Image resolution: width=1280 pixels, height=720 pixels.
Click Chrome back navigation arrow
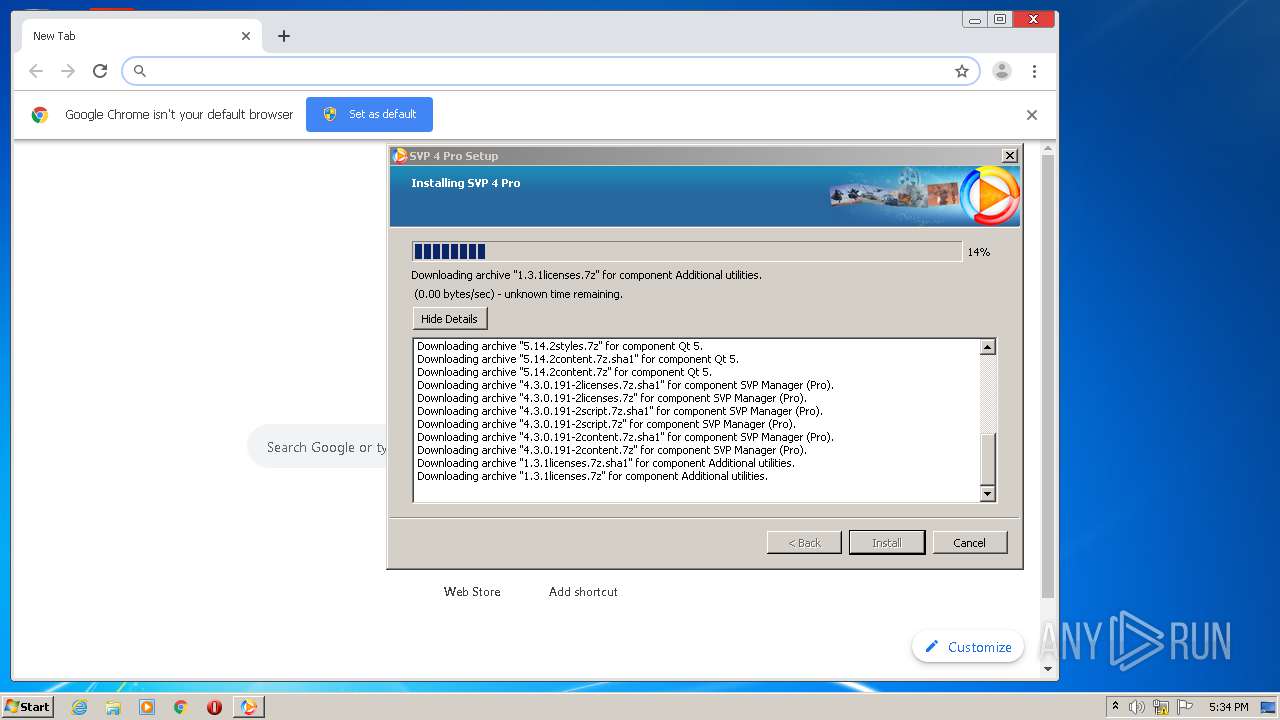pos(36,71)
